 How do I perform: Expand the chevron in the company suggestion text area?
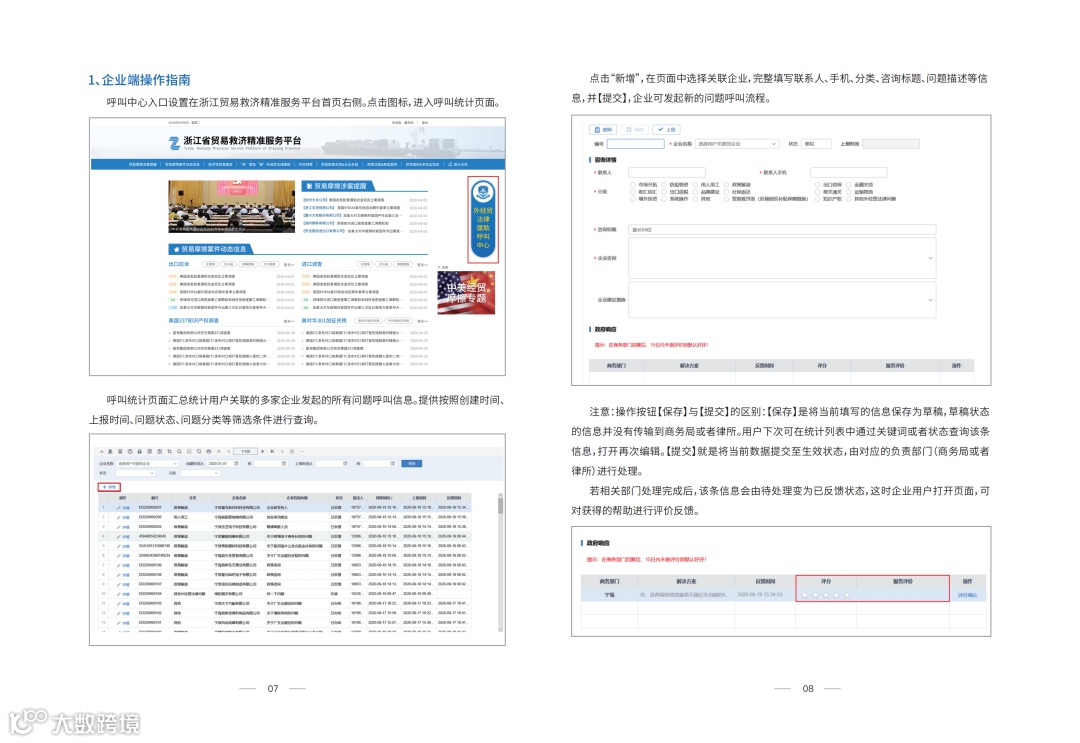pos(931,300)
